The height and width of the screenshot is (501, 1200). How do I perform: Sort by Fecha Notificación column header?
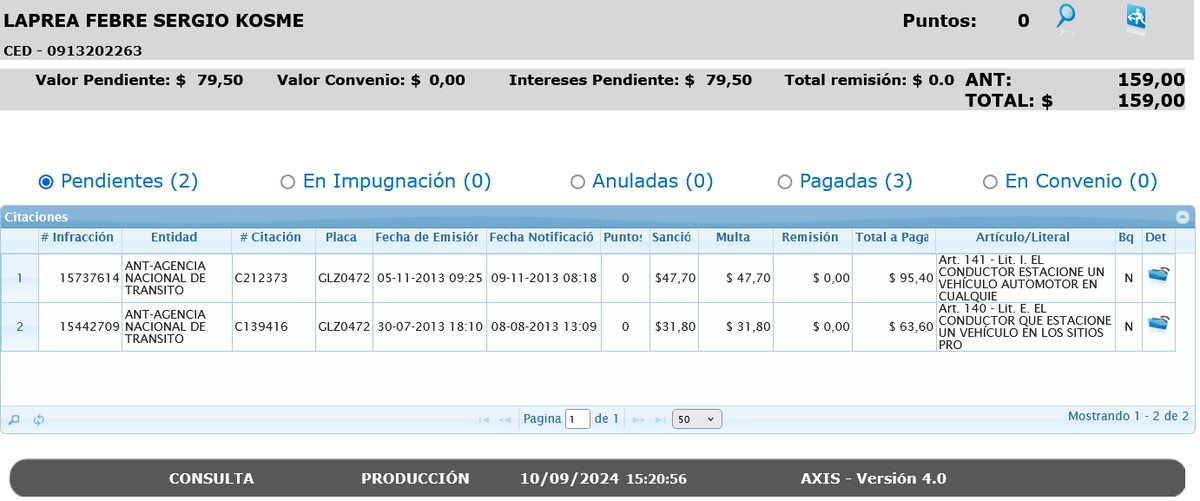[543, 238]
